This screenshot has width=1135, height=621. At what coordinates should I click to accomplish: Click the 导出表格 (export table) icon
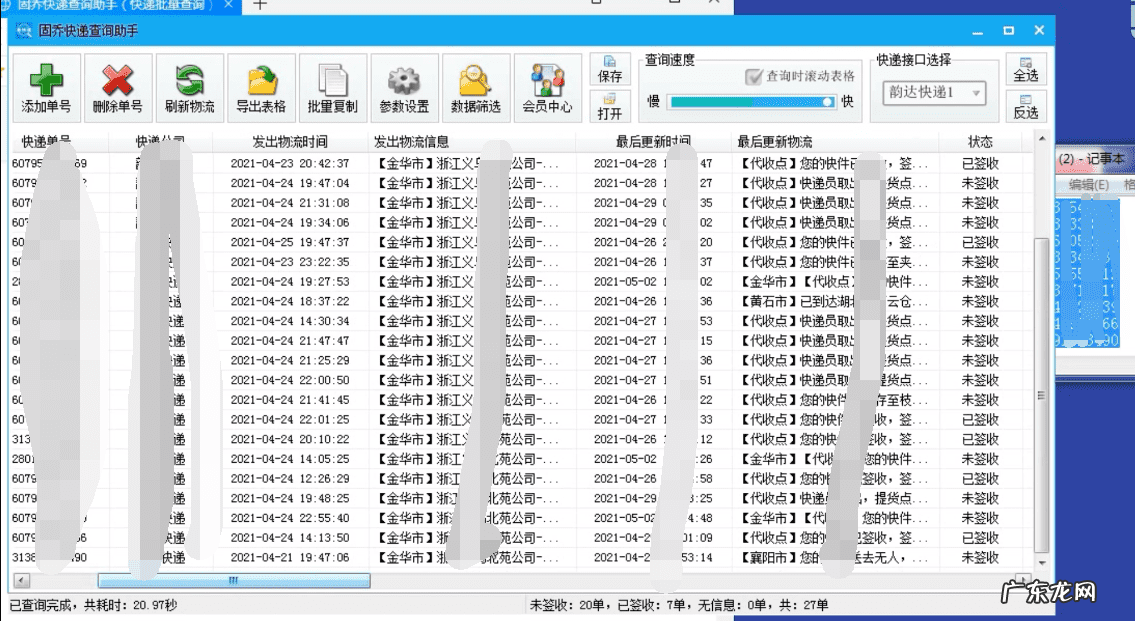(x=262, y=87)
